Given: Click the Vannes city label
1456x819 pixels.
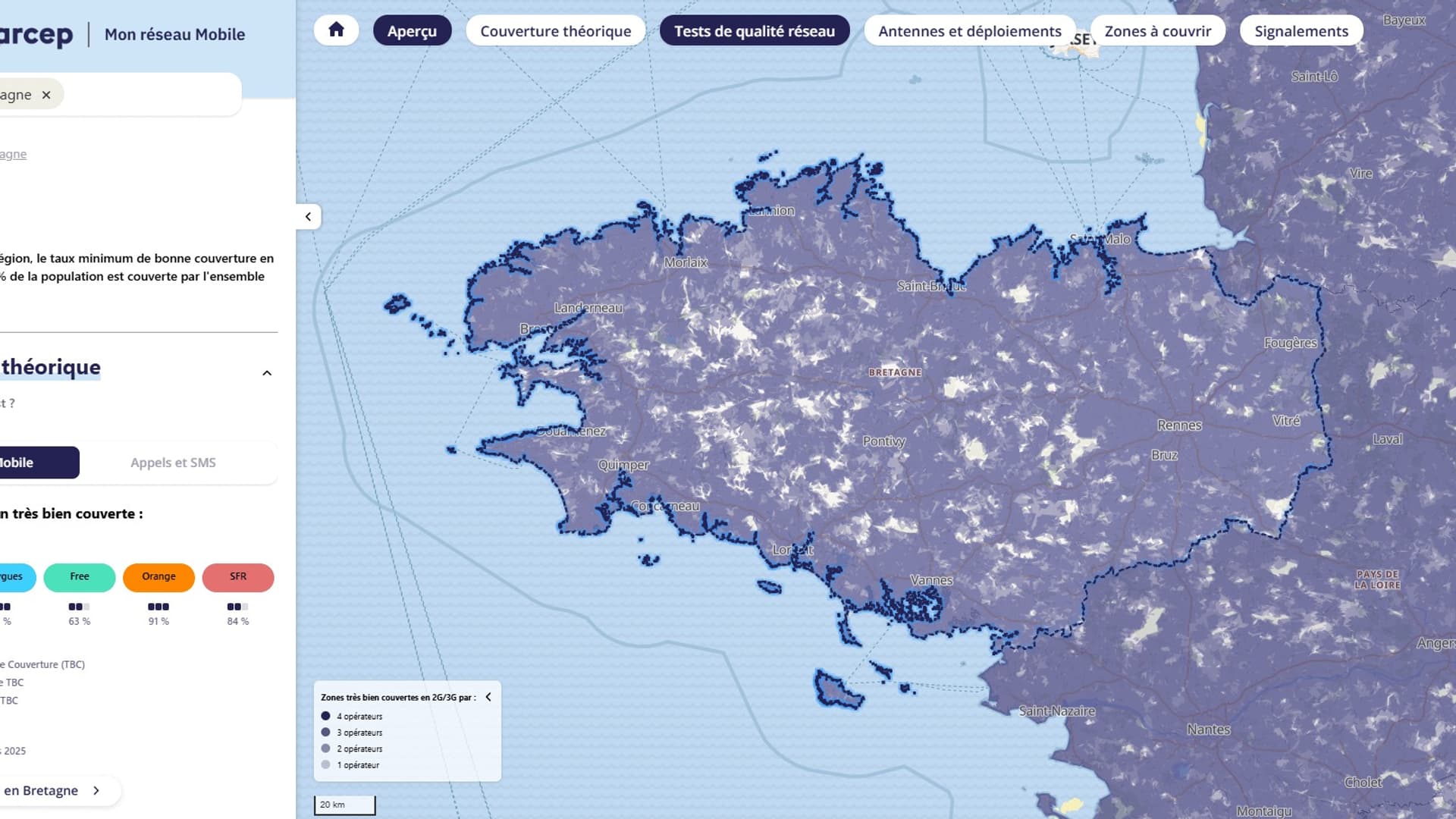Looking at the screenshot, I should tap(931, 580).
